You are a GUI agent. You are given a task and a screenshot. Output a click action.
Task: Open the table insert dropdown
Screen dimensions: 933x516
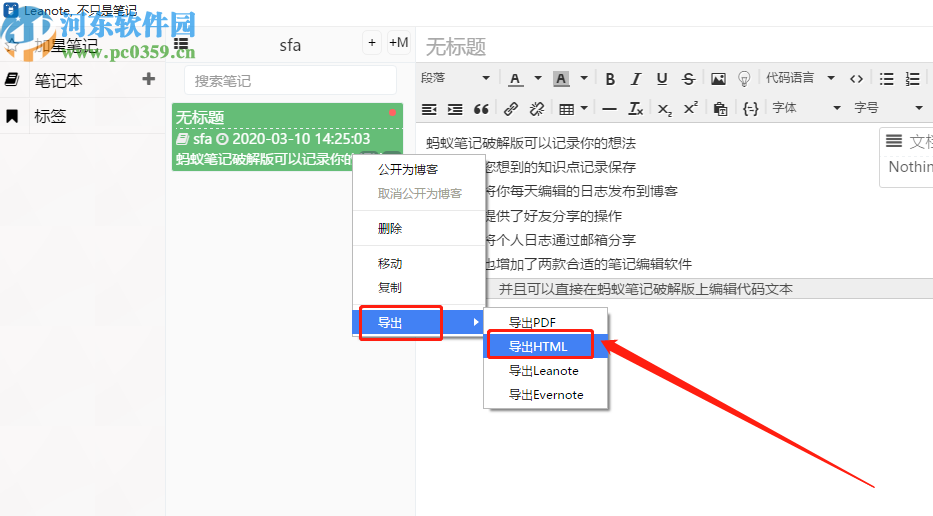(574, 109)
